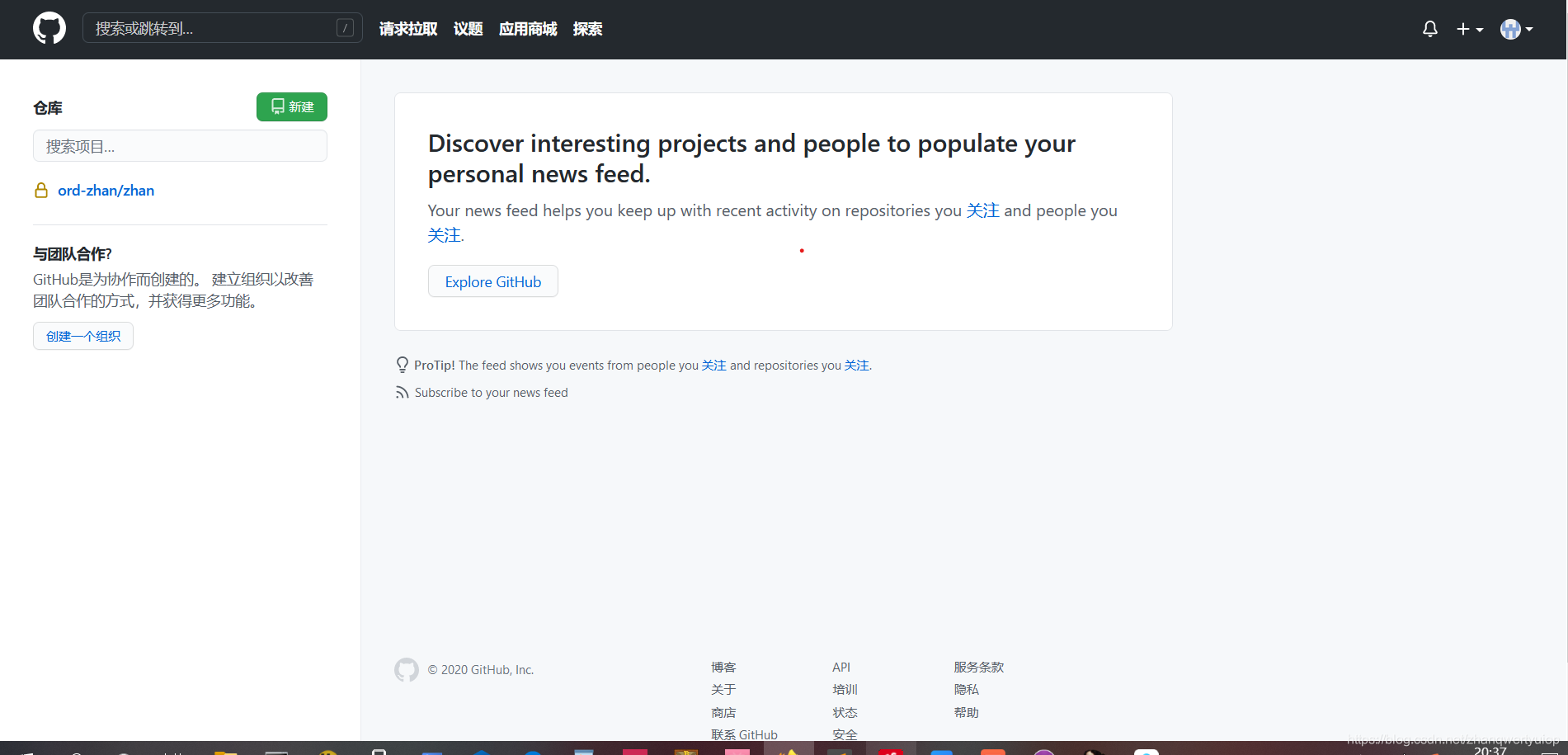Open the 博客 footer link
The height and width of the screenshot is (755, 1568).
tap(723, 667)
